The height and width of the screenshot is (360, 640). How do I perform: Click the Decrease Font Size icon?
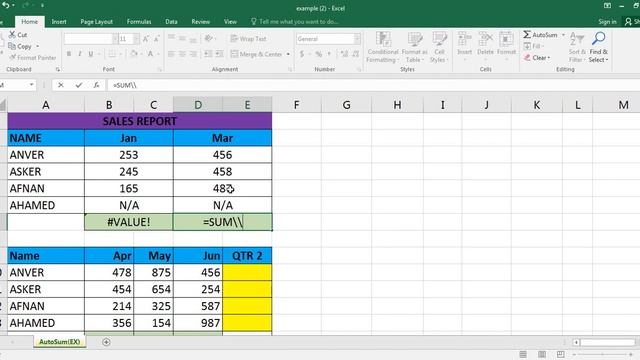(157, 39)
